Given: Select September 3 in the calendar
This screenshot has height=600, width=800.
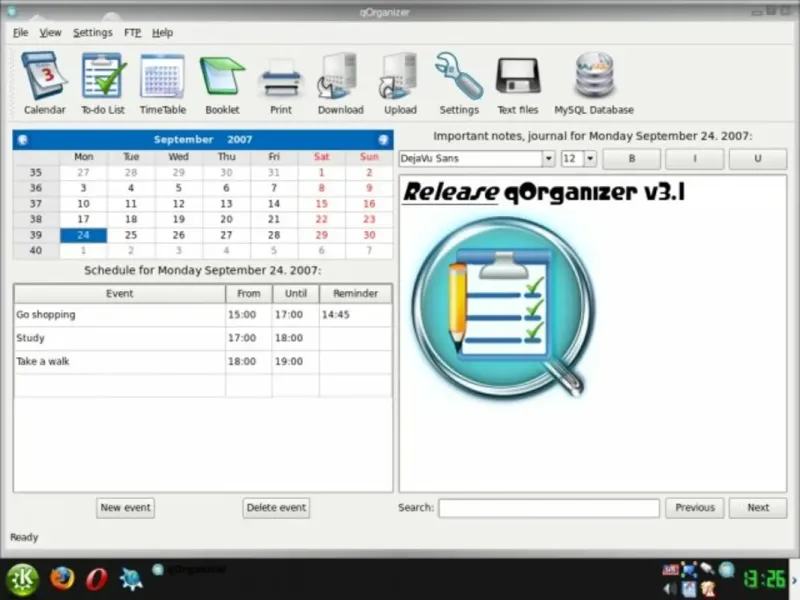Looking at the screenshot, I should pyautogui.click(x=83, y=188).
